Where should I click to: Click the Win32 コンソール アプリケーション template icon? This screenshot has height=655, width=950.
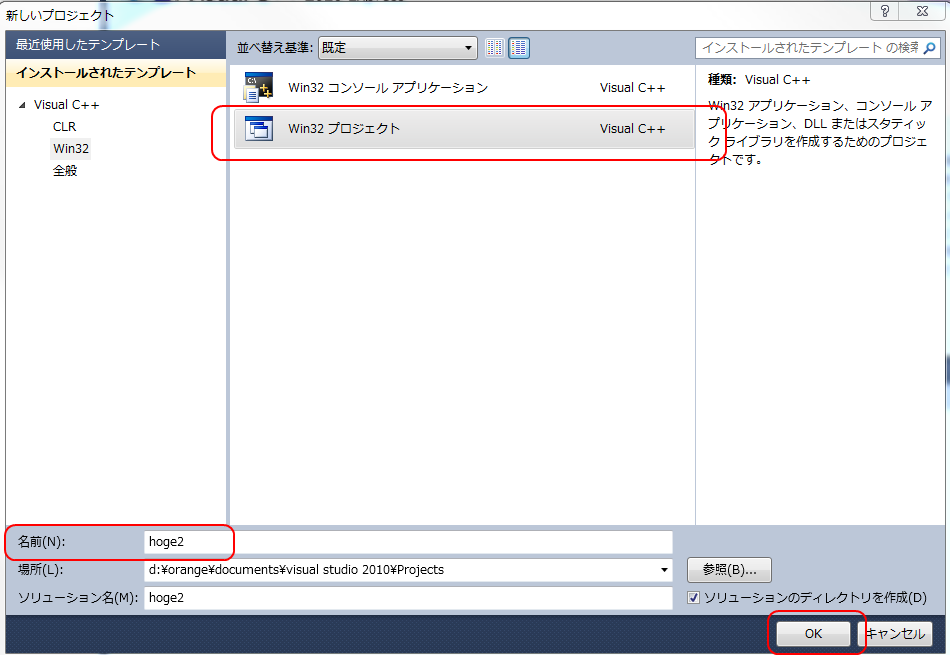pos(259,88)
